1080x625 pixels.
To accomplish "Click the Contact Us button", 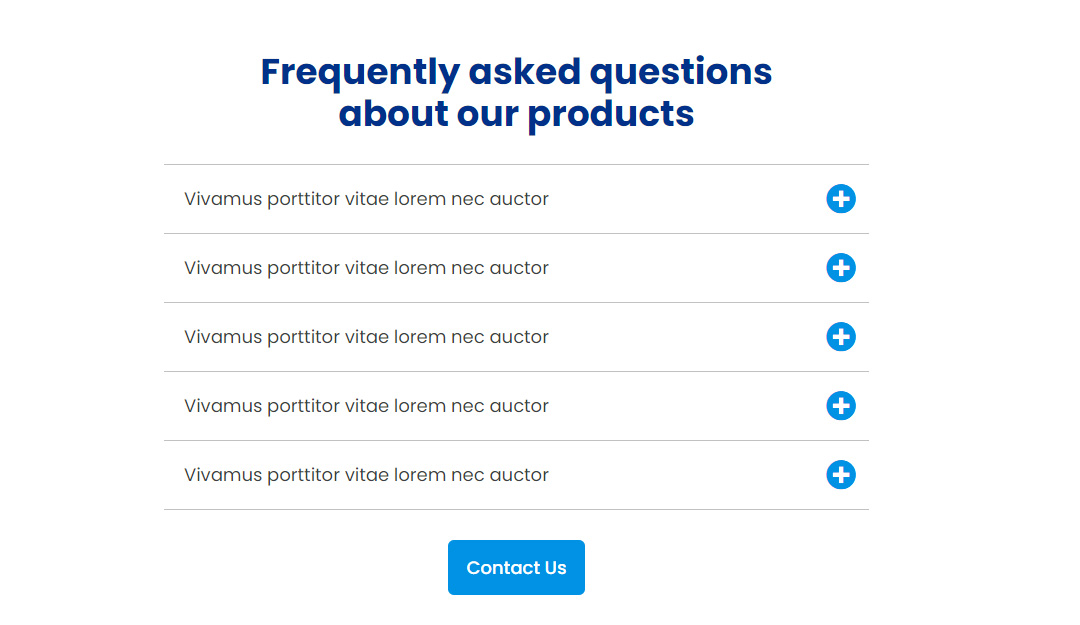I will (516, 567).
